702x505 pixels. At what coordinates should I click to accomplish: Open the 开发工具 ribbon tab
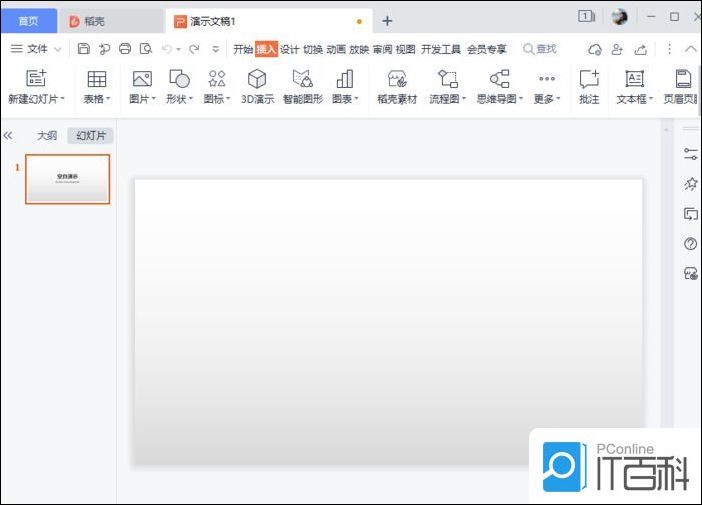click(441, 49)
